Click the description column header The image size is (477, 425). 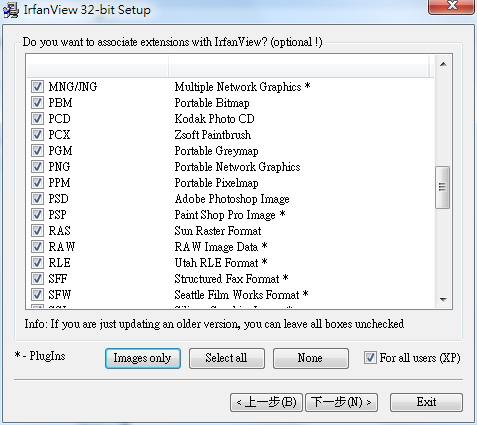tap(298, 66)
